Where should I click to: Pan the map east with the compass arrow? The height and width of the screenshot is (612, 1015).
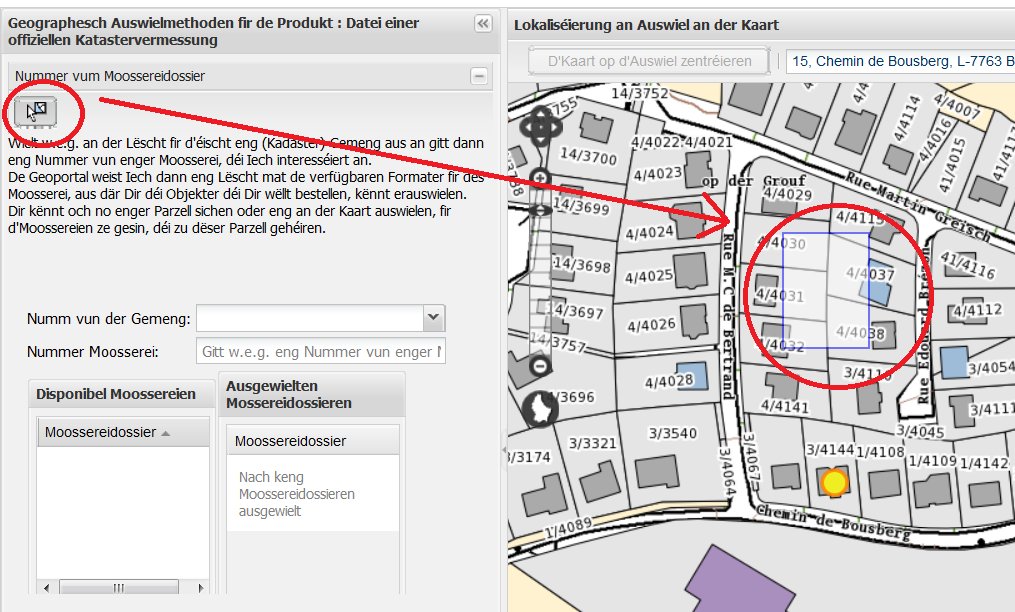553,127
